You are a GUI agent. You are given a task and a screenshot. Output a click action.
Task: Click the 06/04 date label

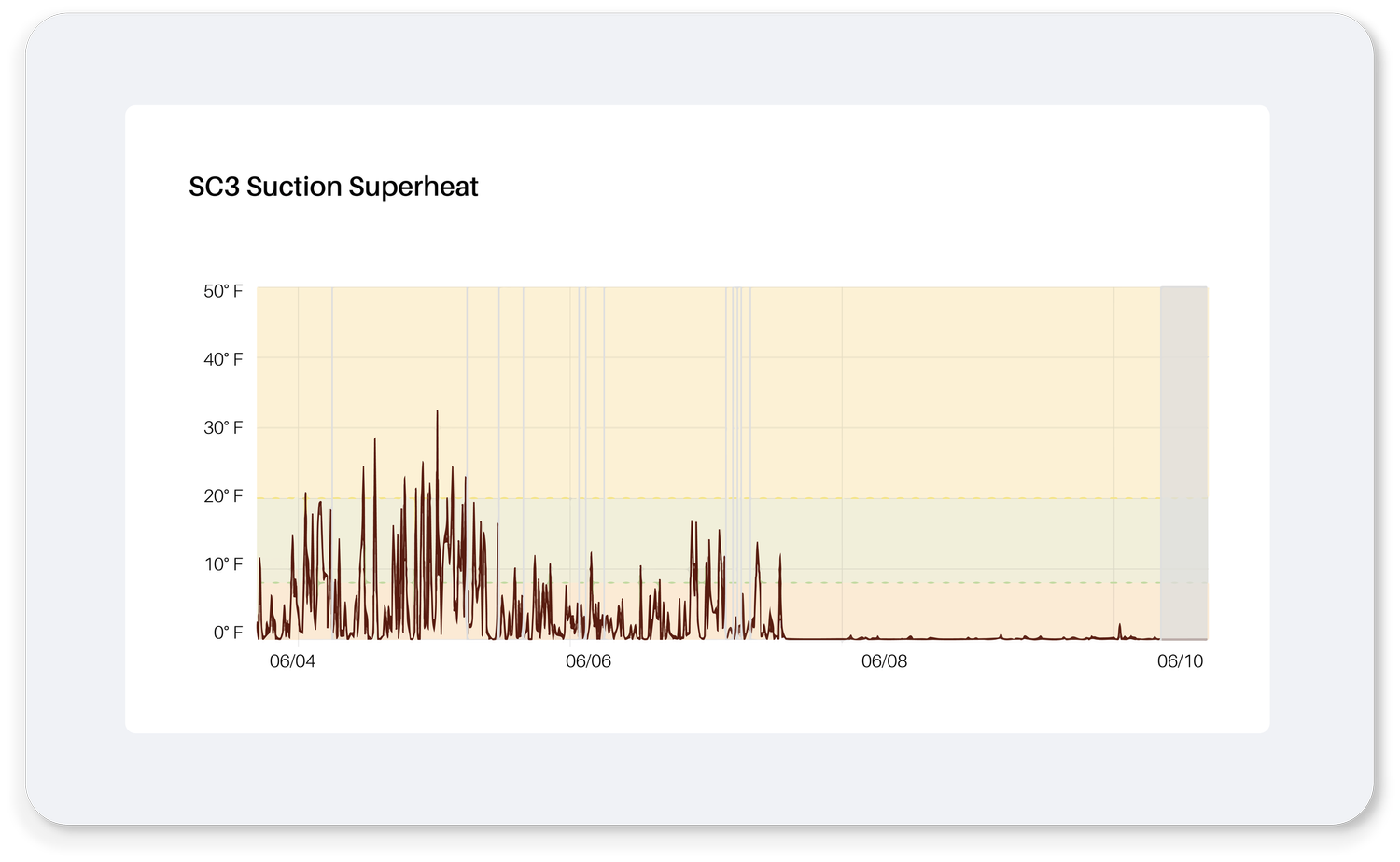[291, 662]
